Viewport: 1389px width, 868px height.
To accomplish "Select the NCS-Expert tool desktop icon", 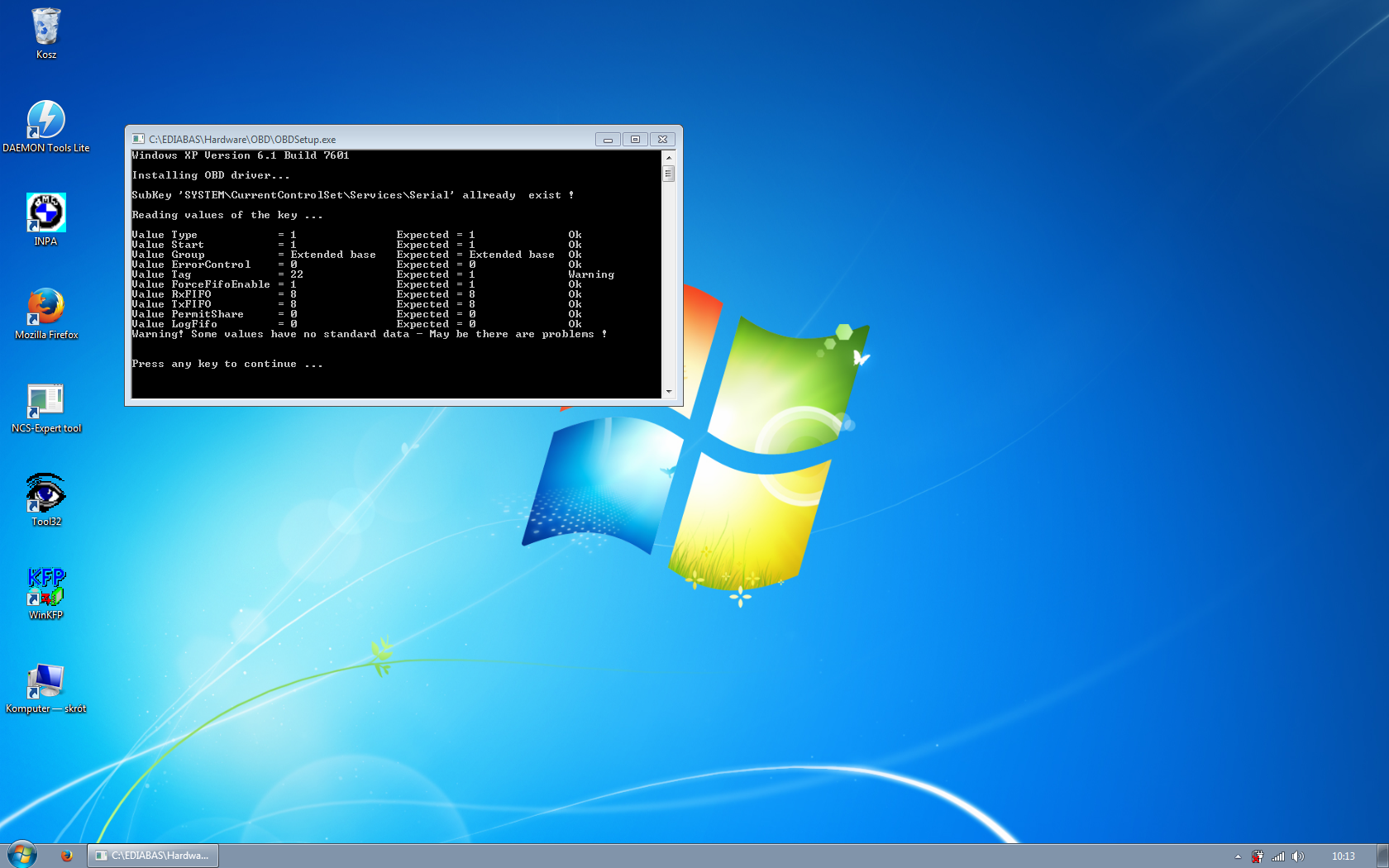I will (x=46, y=407).
